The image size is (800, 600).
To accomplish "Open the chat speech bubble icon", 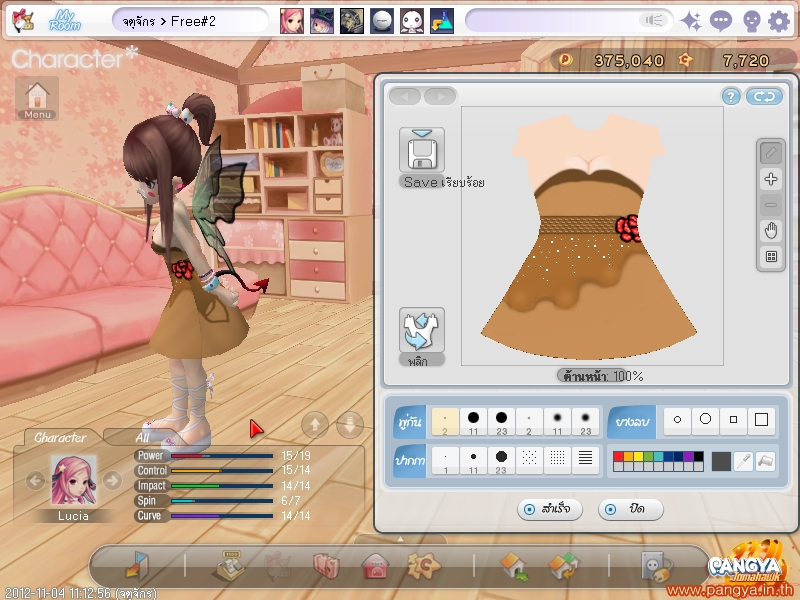I will (x=720, y=21).
